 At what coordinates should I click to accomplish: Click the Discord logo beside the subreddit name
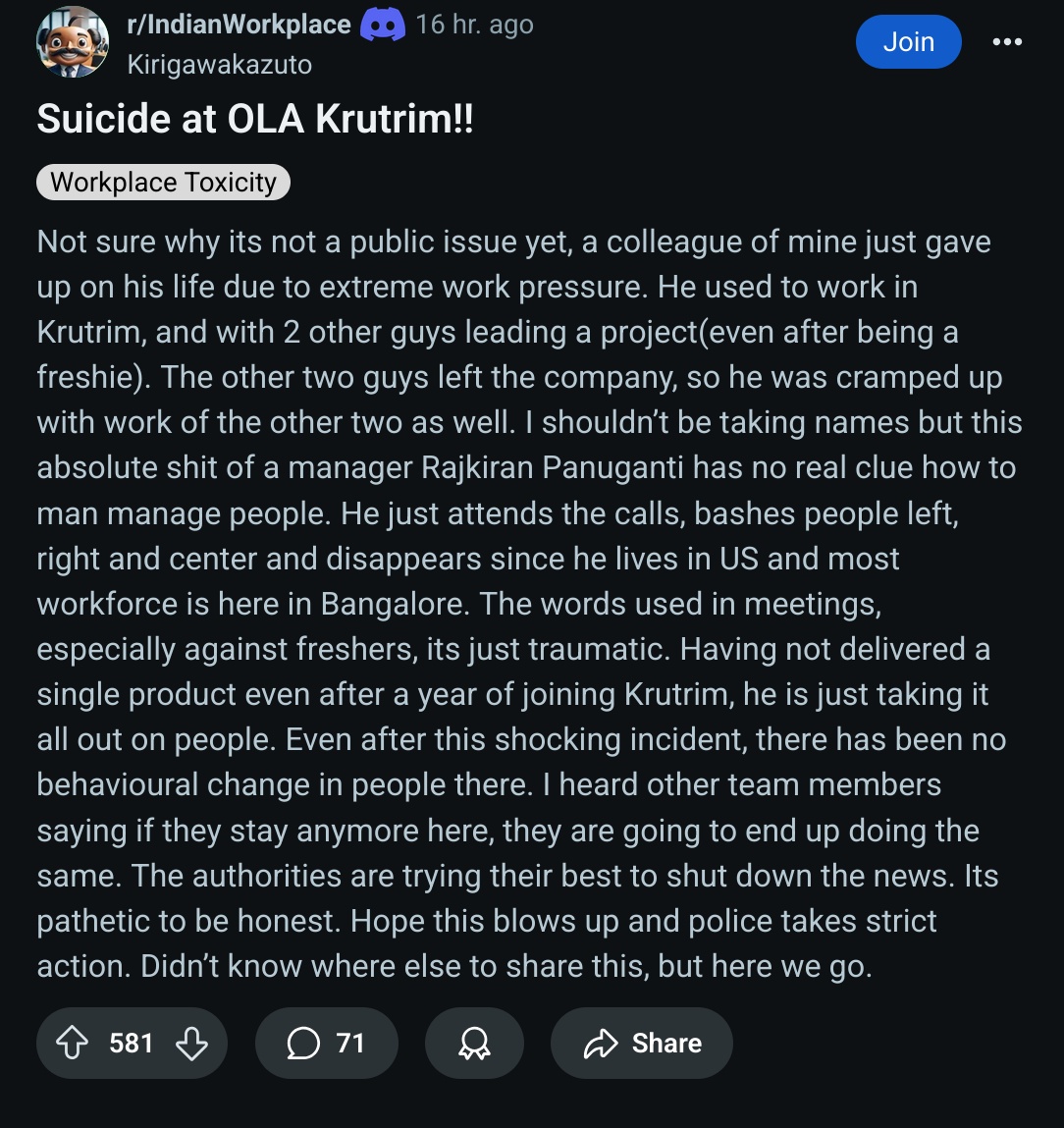point(382,25)
